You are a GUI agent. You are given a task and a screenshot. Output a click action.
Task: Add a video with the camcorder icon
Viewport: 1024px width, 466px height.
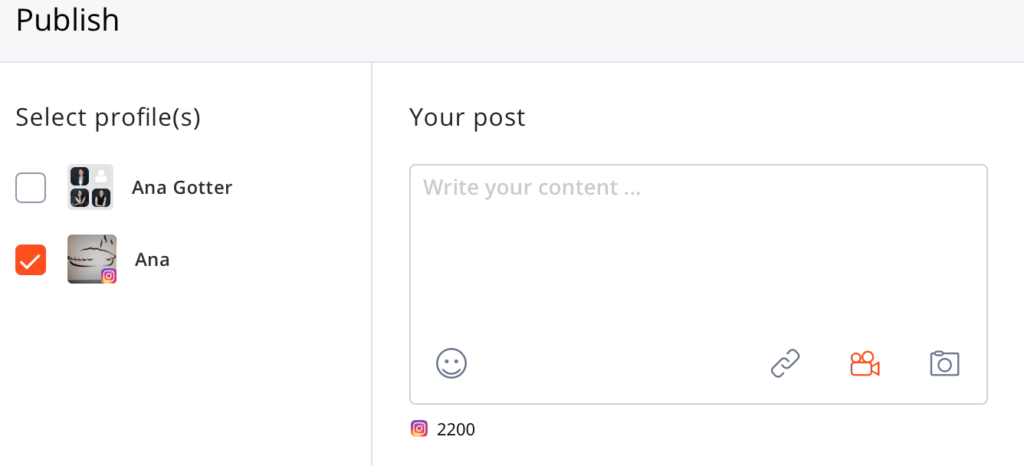tap(864, 363)
